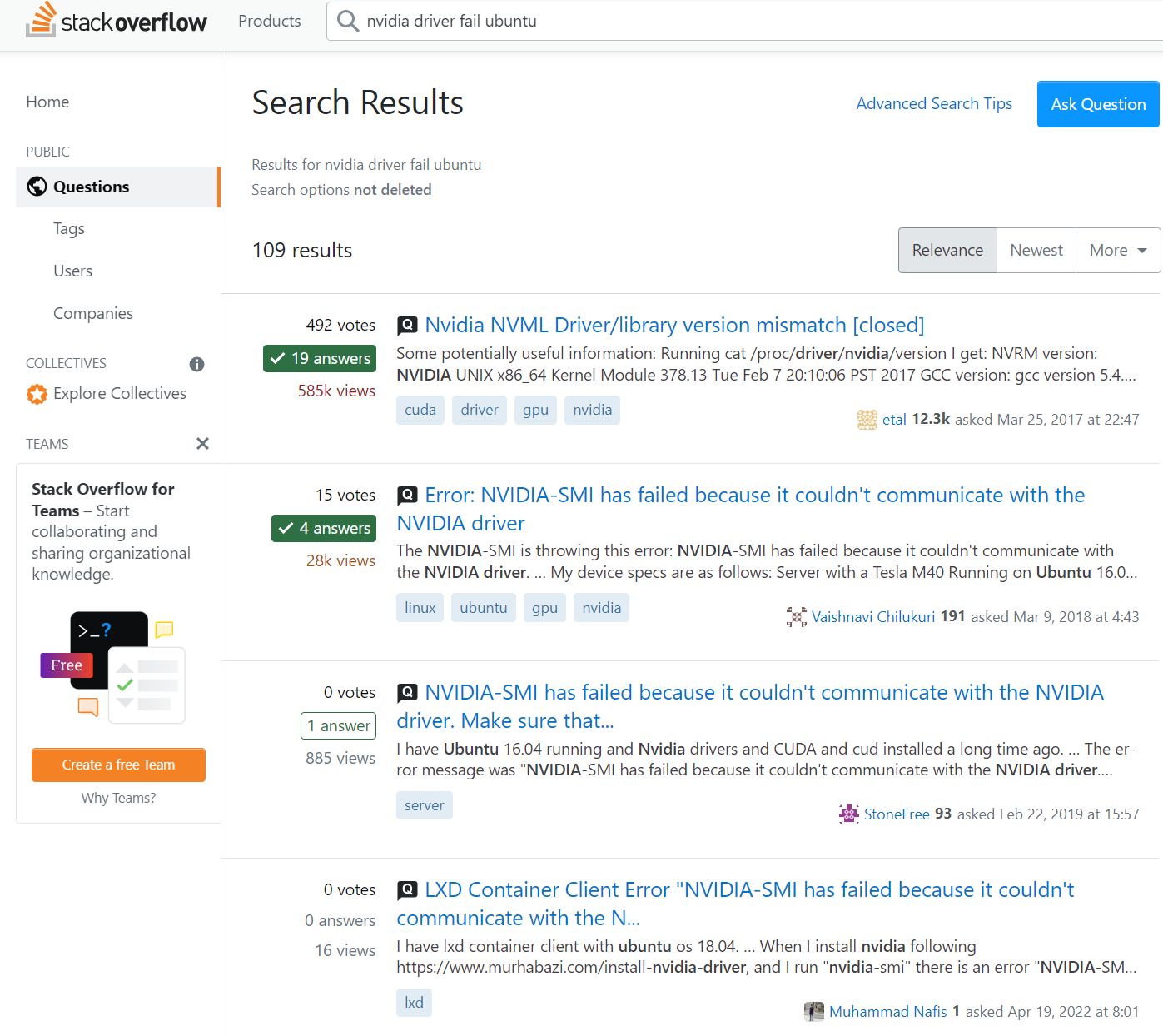Click the 19 answers badge
This screenshot has height=1036, width=1163.
click(320, 359)
